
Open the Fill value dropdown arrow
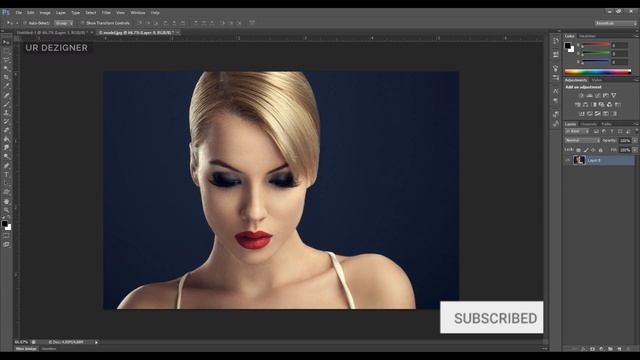coord(635,150)
